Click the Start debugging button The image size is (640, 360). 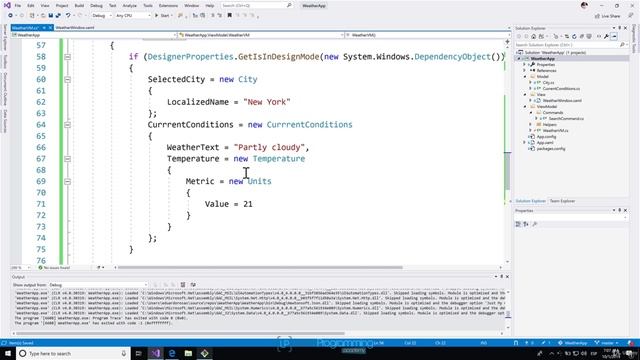point(162,16)
